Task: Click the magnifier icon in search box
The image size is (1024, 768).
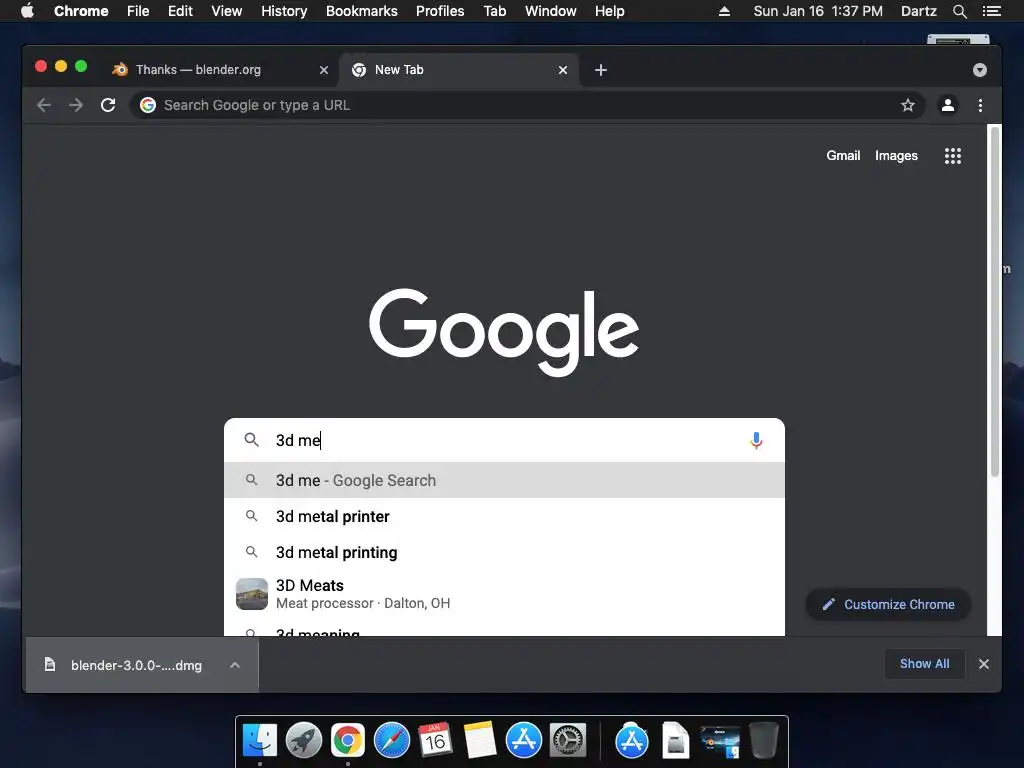Action: click(251, 440)
